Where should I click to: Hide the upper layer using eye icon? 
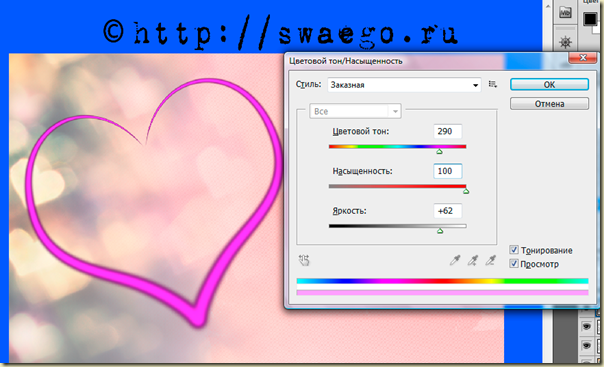tap(586, 327)
